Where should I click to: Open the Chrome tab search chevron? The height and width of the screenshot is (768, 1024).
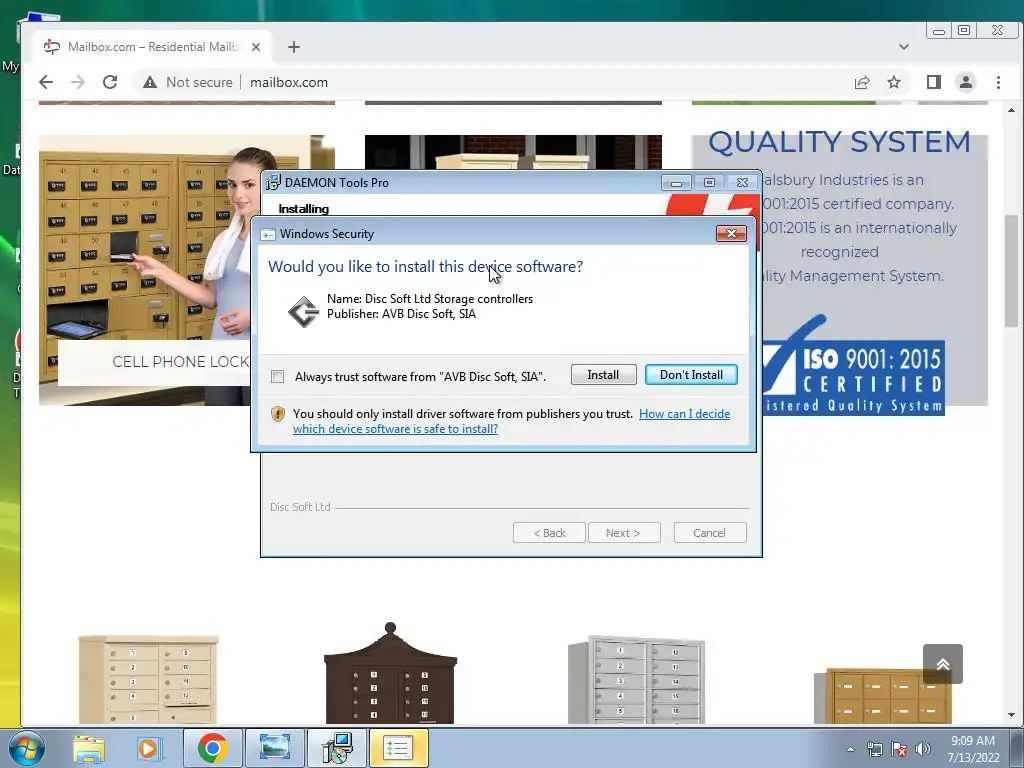[904, 47]
